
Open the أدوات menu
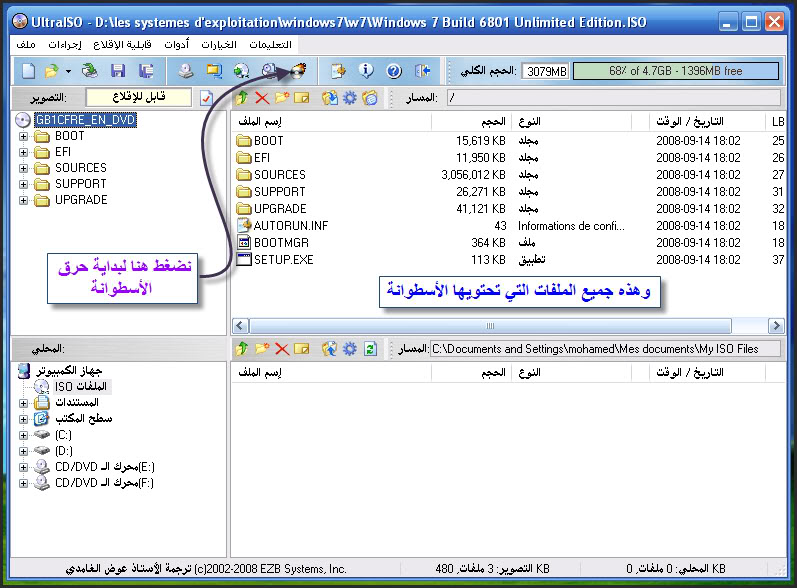click(176, 45)
